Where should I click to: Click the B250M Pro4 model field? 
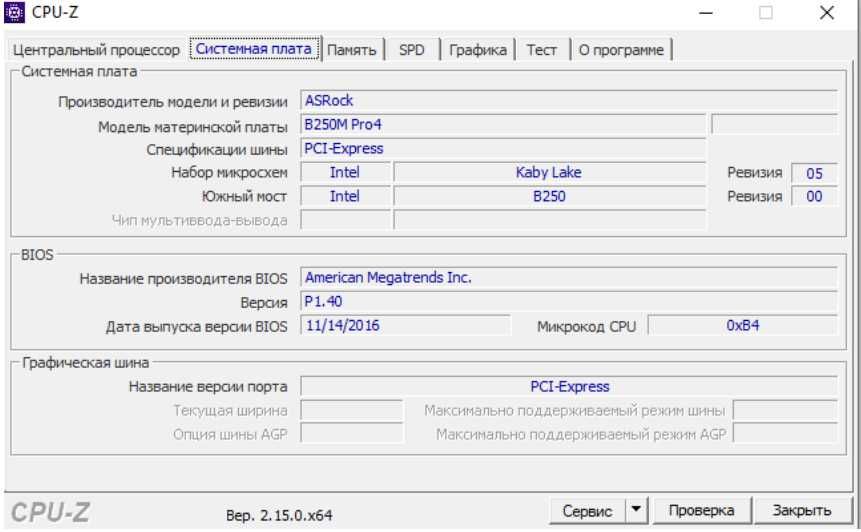(x=503, y=125)
